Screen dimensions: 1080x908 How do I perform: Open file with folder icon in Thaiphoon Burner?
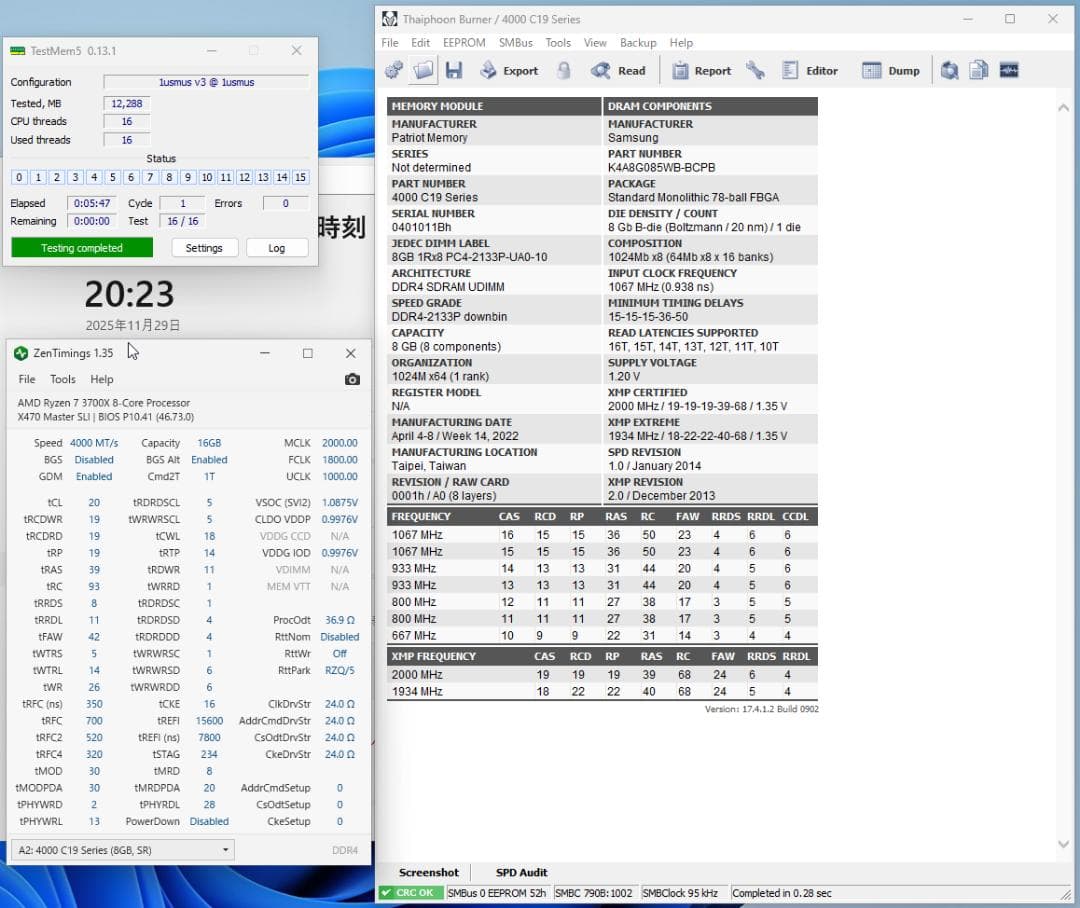[x=423, y=70]
